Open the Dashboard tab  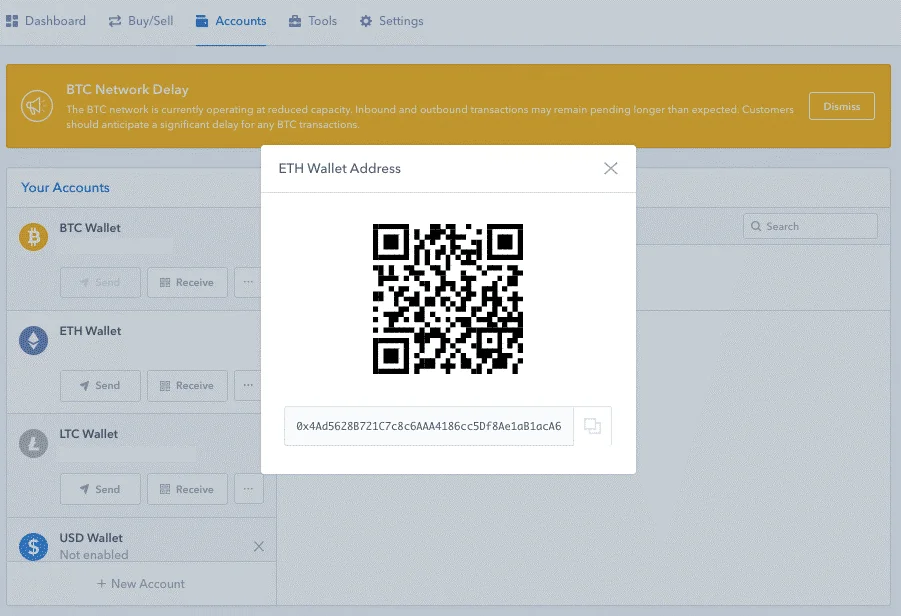[x=45, y=21]
